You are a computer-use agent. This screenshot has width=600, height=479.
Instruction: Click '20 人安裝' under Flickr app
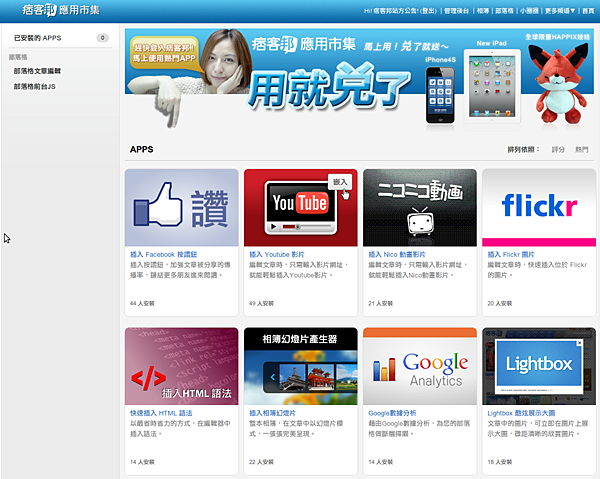[x=499, y=303]
